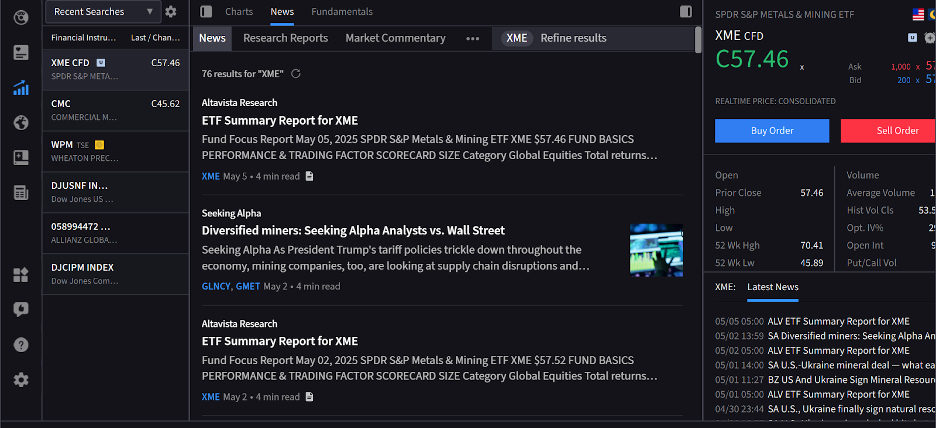The image size is (936, 428).
Task: Switch to the top News tab
Action: click(x=282, y=11)
